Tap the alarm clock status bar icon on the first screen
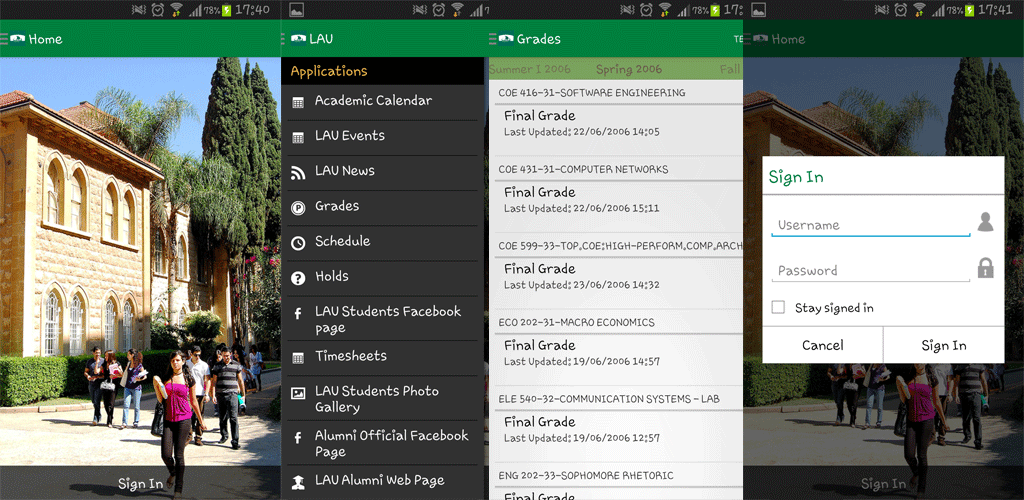Image resolution: width=1024 pixels, height=500 pixels. pyautogui.click(x=159, y=9)
